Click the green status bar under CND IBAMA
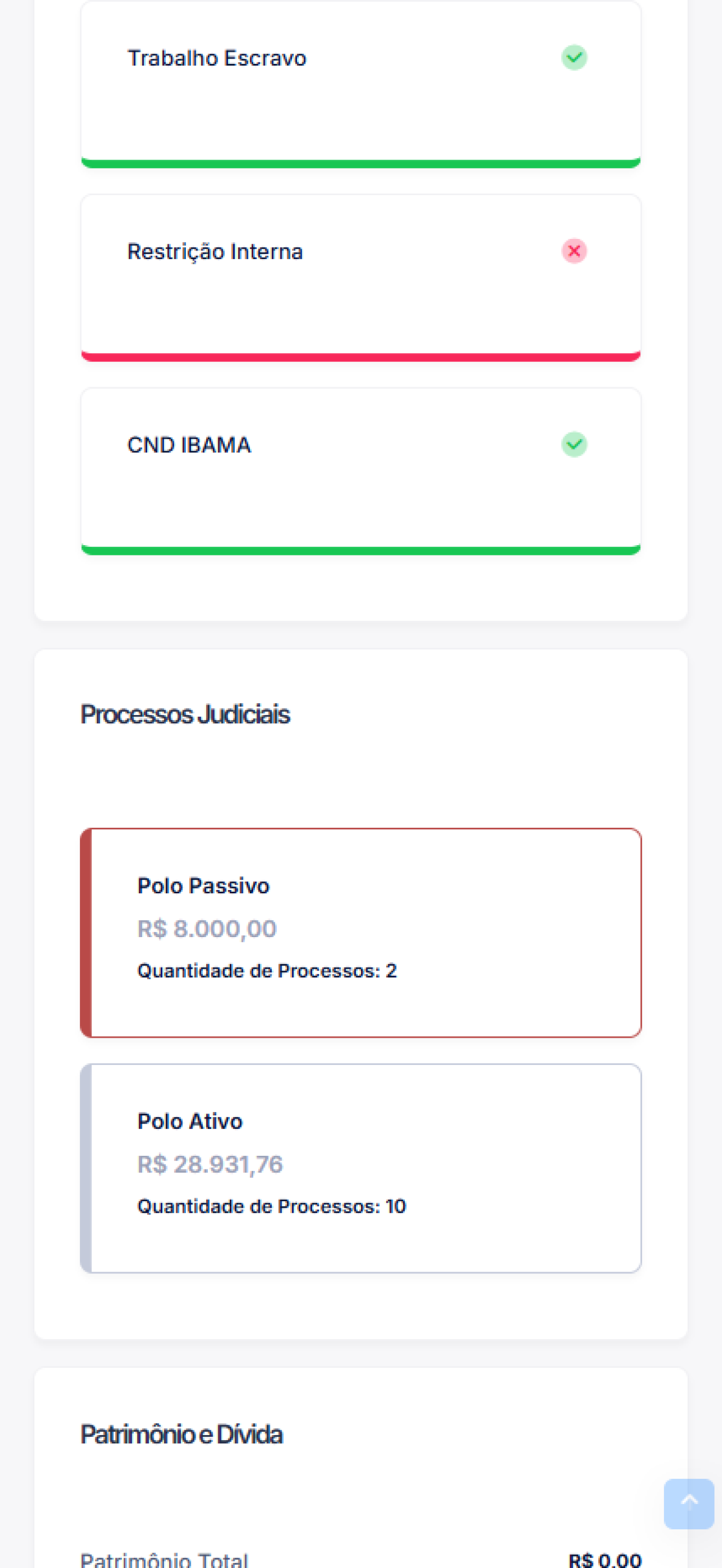 click(x=361, y=550)
